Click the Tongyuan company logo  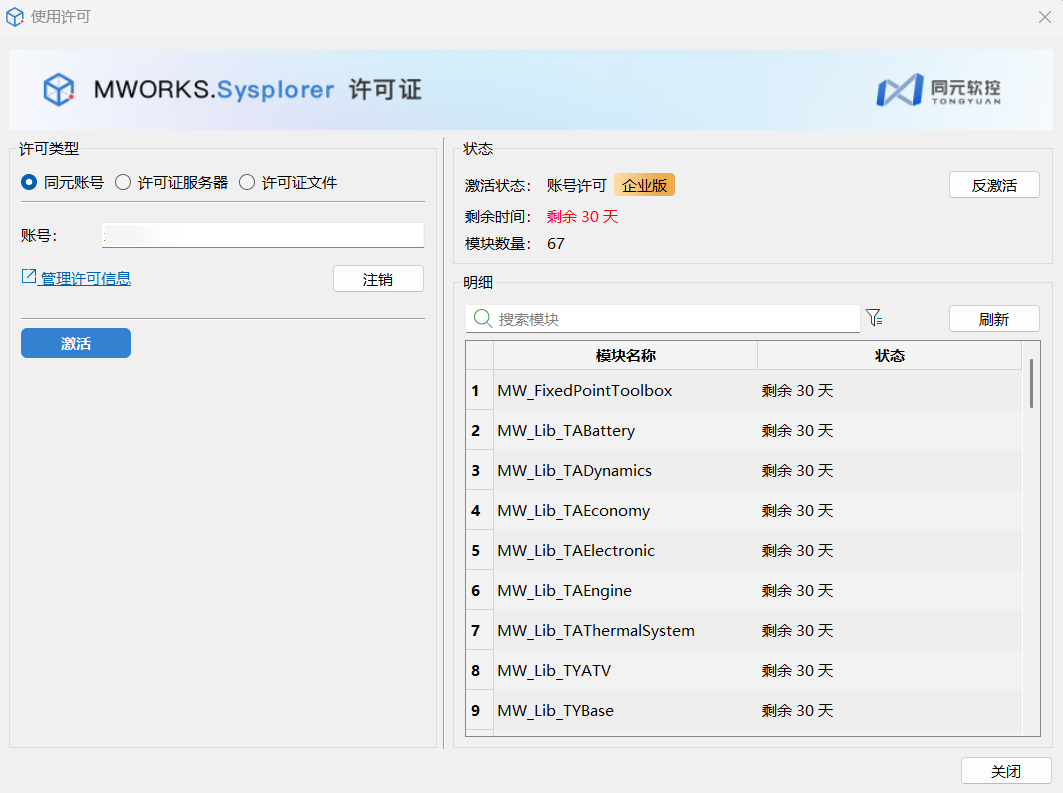(937, 90)
